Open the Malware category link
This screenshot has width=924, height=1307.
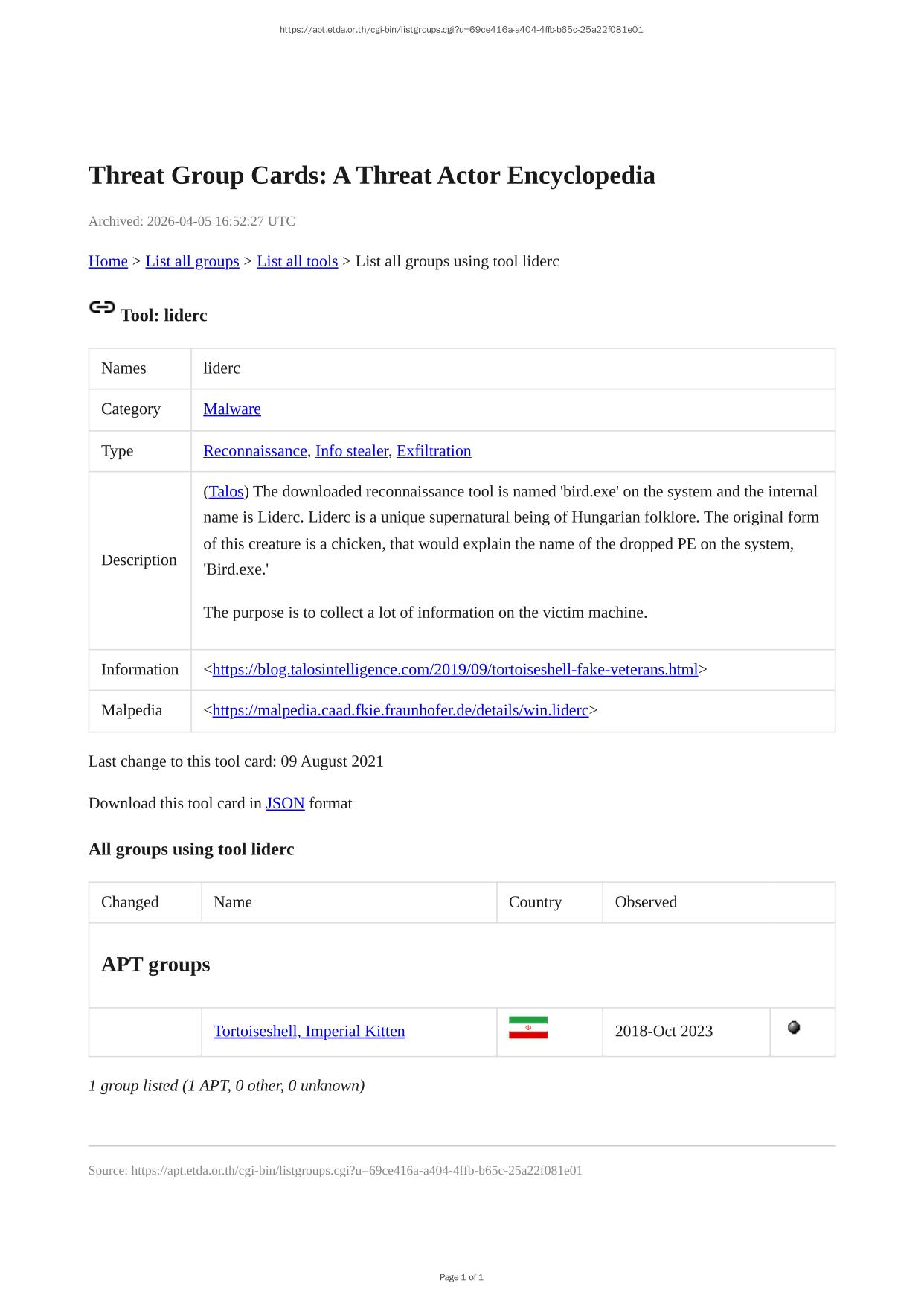[232, 409]
